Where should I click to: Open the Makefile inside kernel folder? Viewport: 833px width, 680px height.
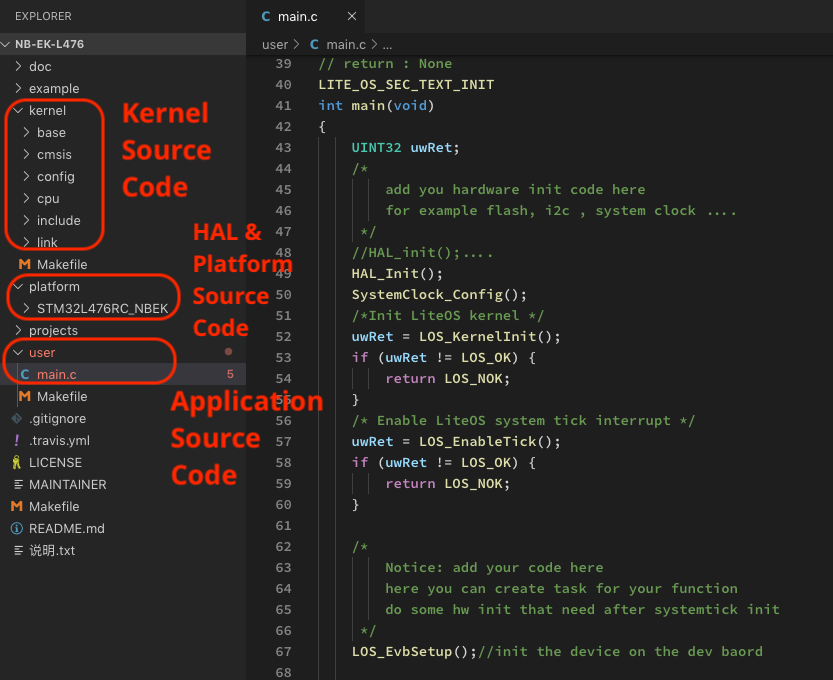62,265
